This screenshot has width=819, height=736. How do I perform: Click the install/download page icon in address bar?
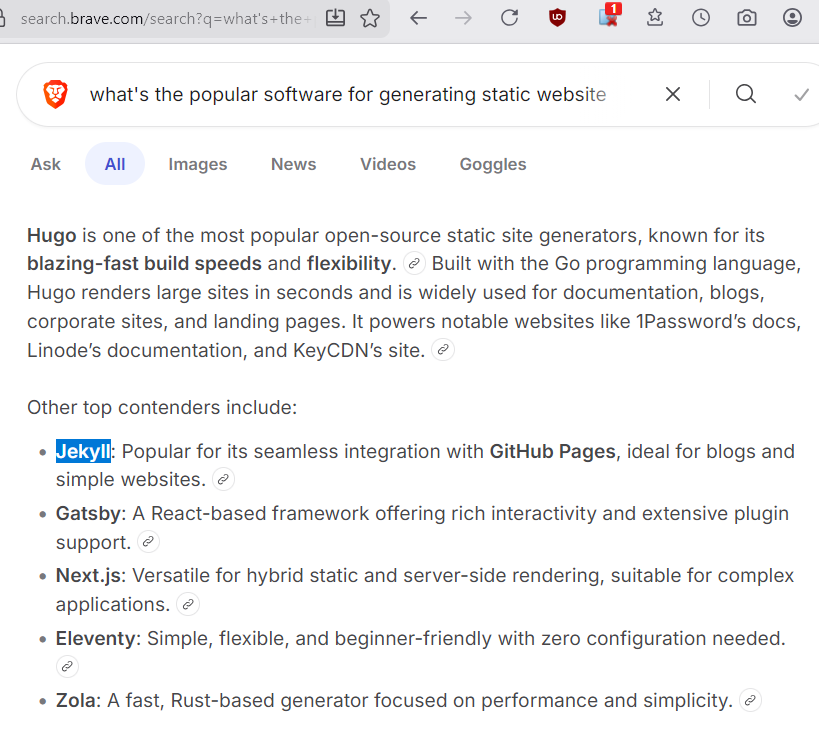(336, 17)
